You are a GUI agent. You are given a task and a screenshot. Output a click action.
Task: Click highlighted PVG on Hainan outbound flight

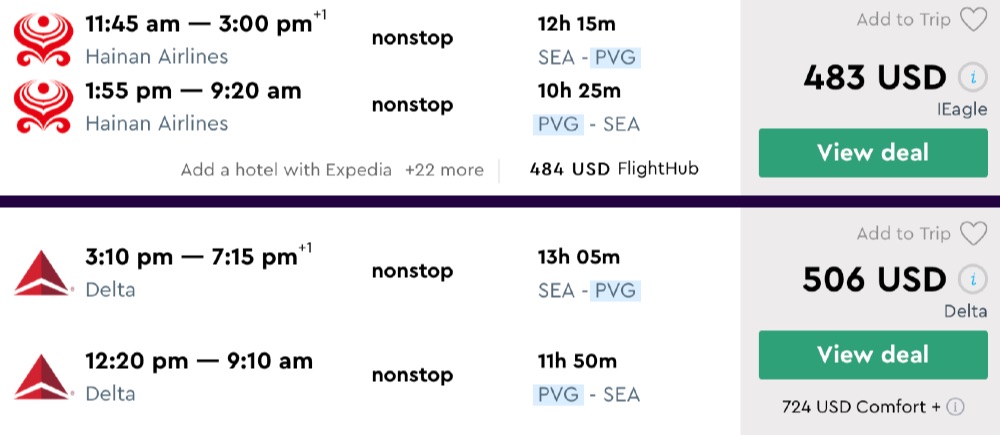[x=612, y=58]
